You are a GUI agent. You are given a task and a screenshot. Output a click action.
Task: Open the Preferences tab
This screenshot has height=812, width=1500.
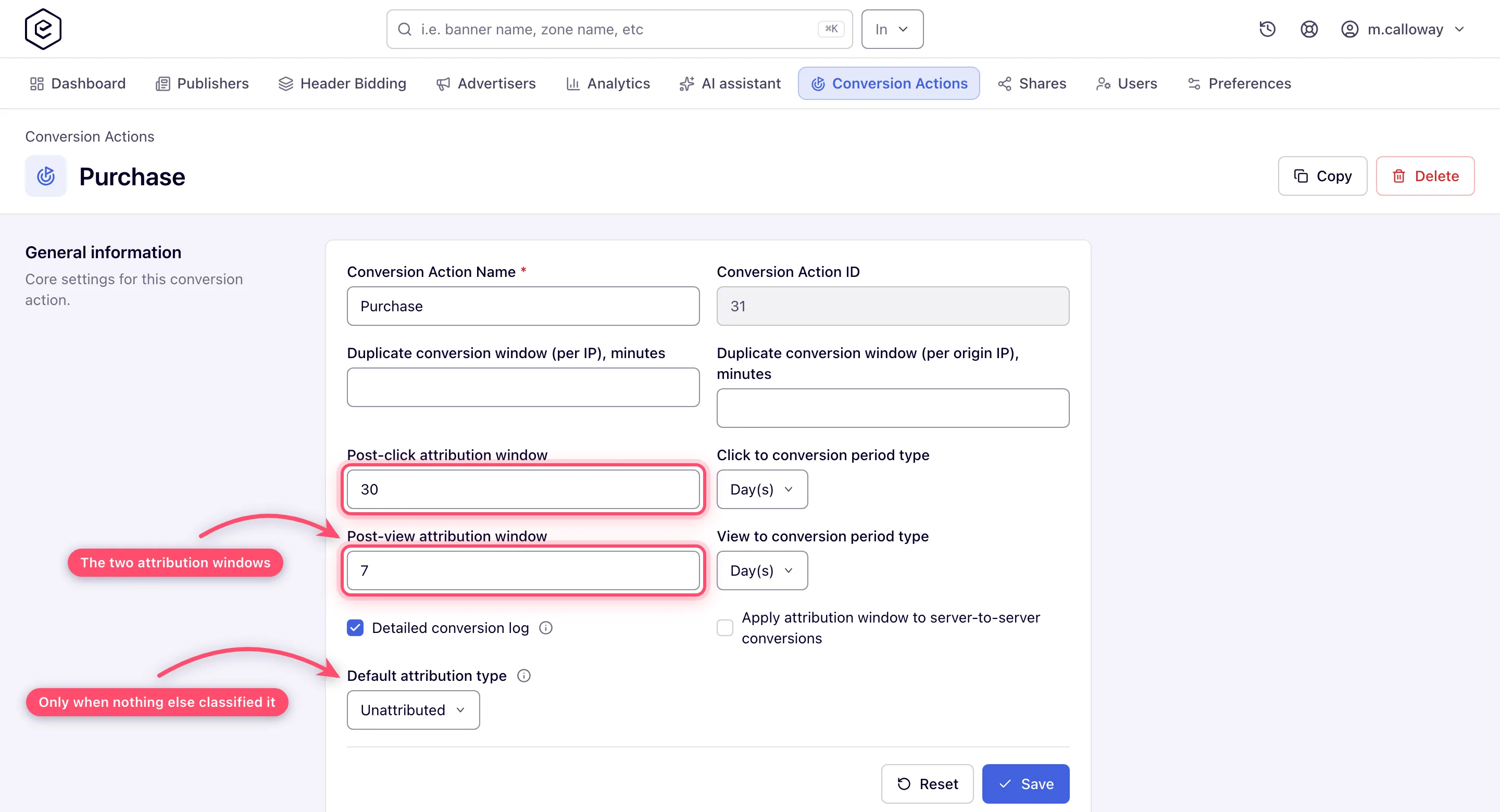(1240, 83)
